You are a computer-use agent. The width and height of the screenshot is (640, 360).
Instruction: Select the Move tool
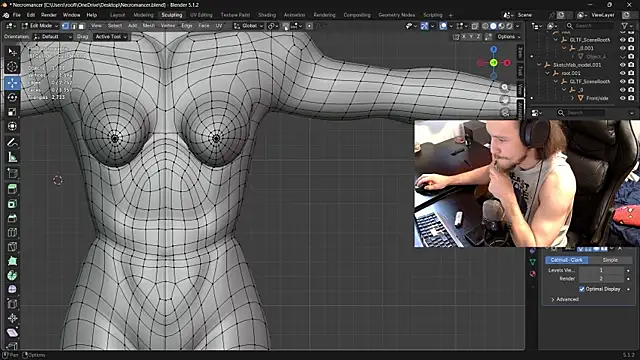point(13,83)
